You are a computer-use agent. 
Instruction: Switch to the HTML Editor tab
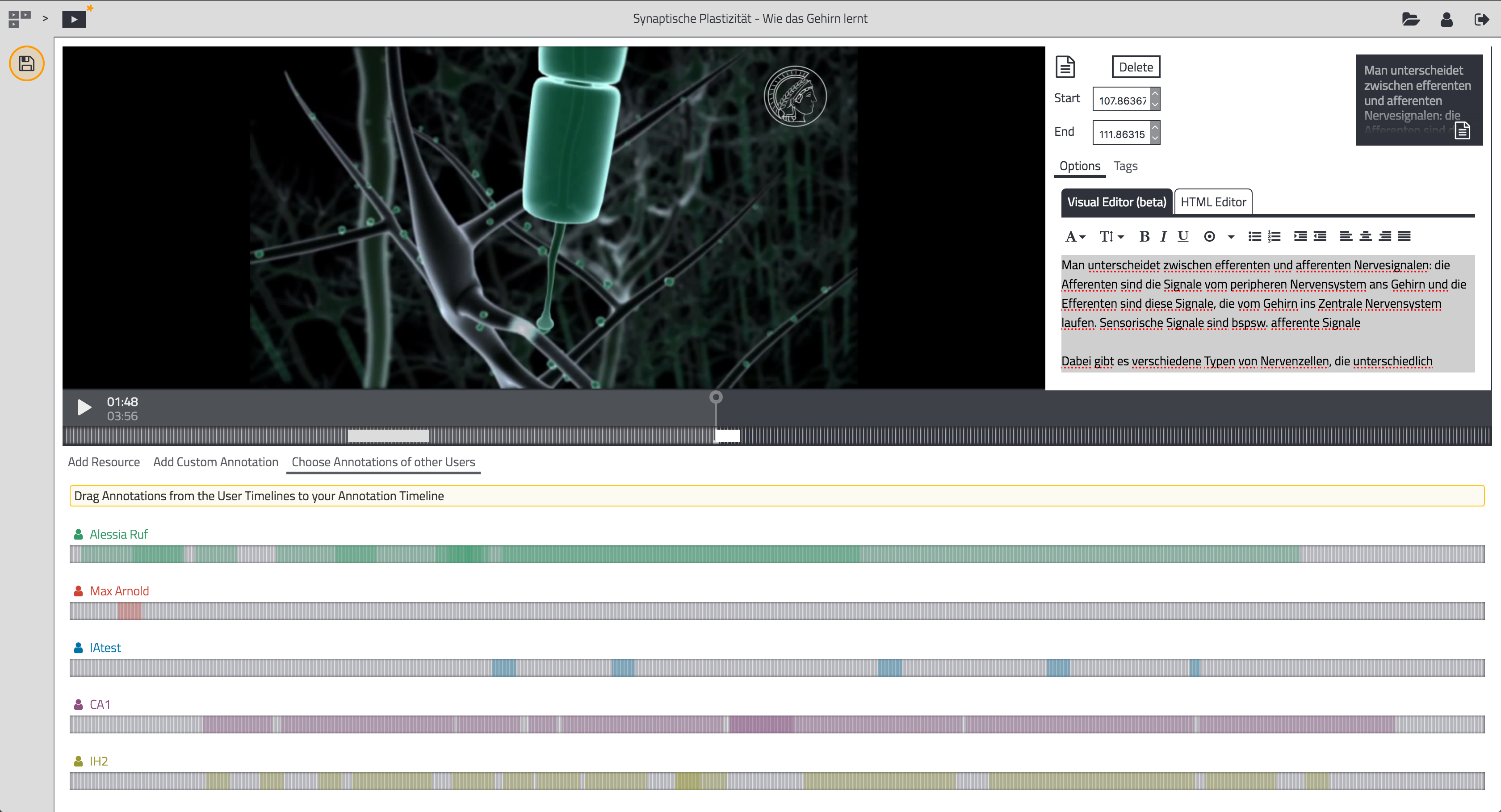tap(1212, 201)
